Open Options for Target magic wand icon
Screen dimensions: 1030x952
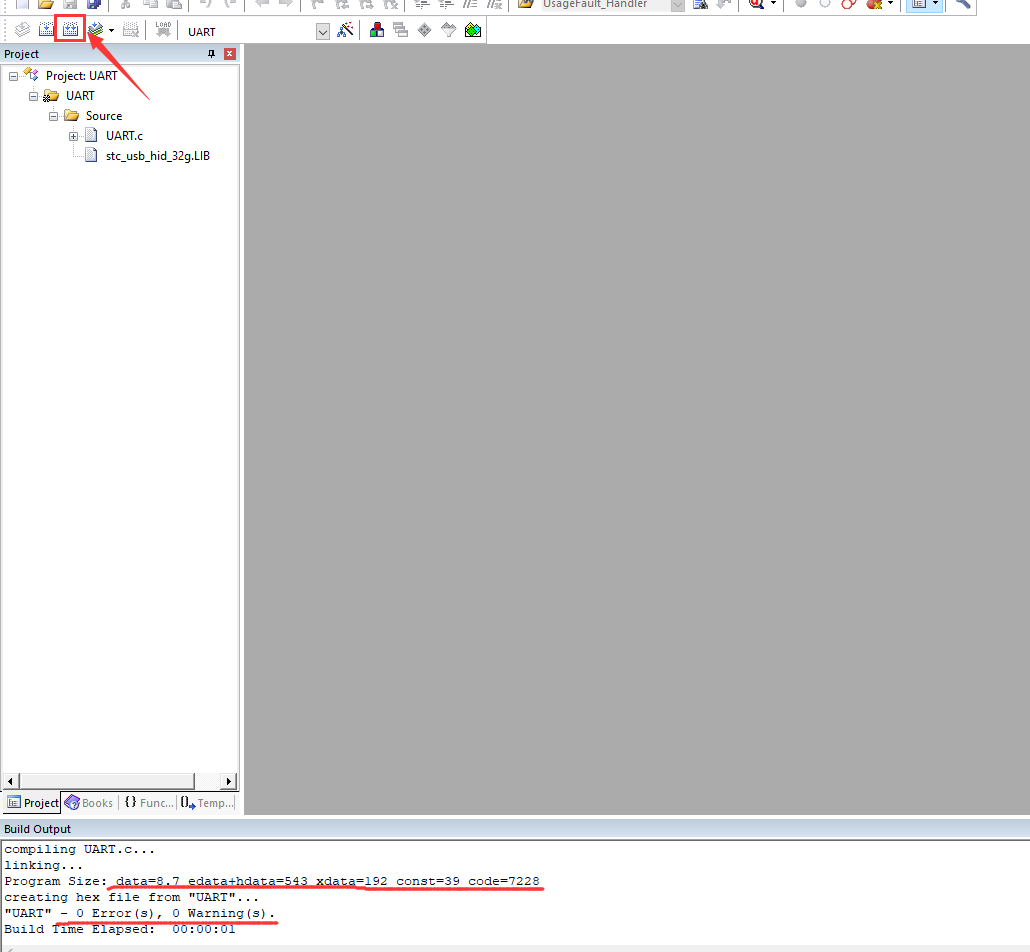point(345,30)
